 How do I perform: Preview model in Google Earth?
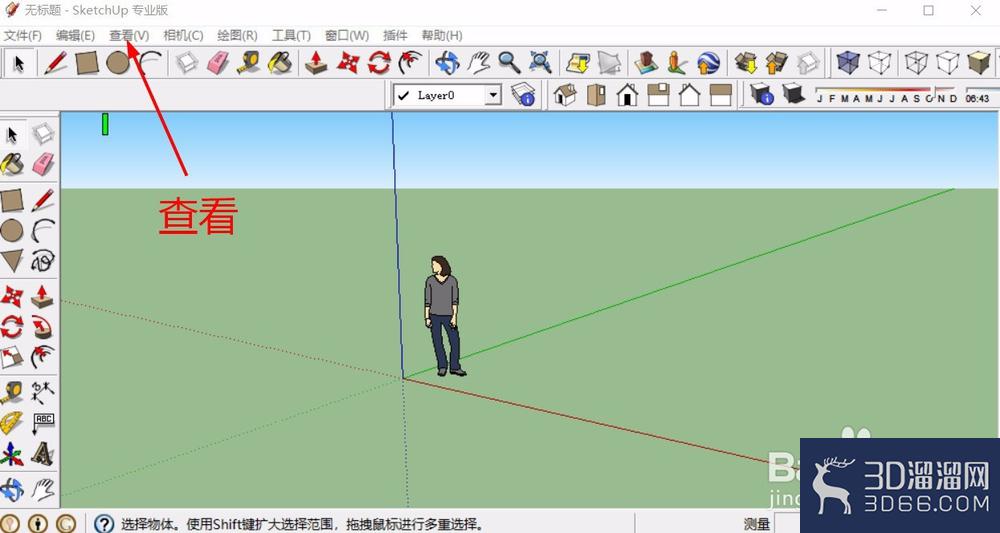click(708, 62)
